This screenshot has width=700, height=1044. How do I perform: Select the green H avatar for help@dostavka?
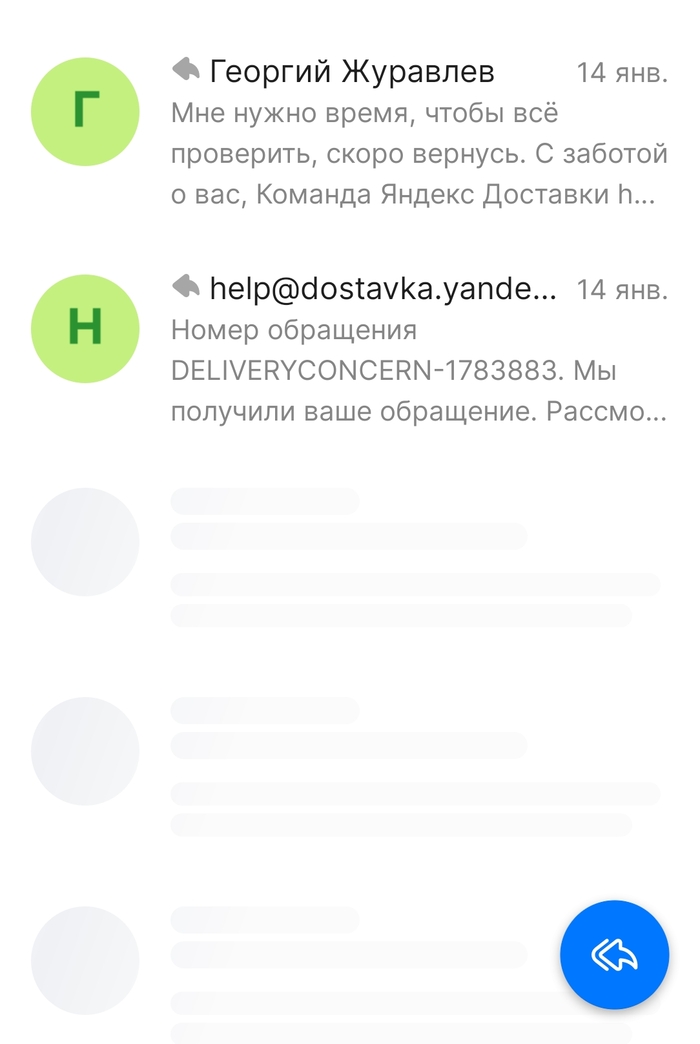pos(85,329)
